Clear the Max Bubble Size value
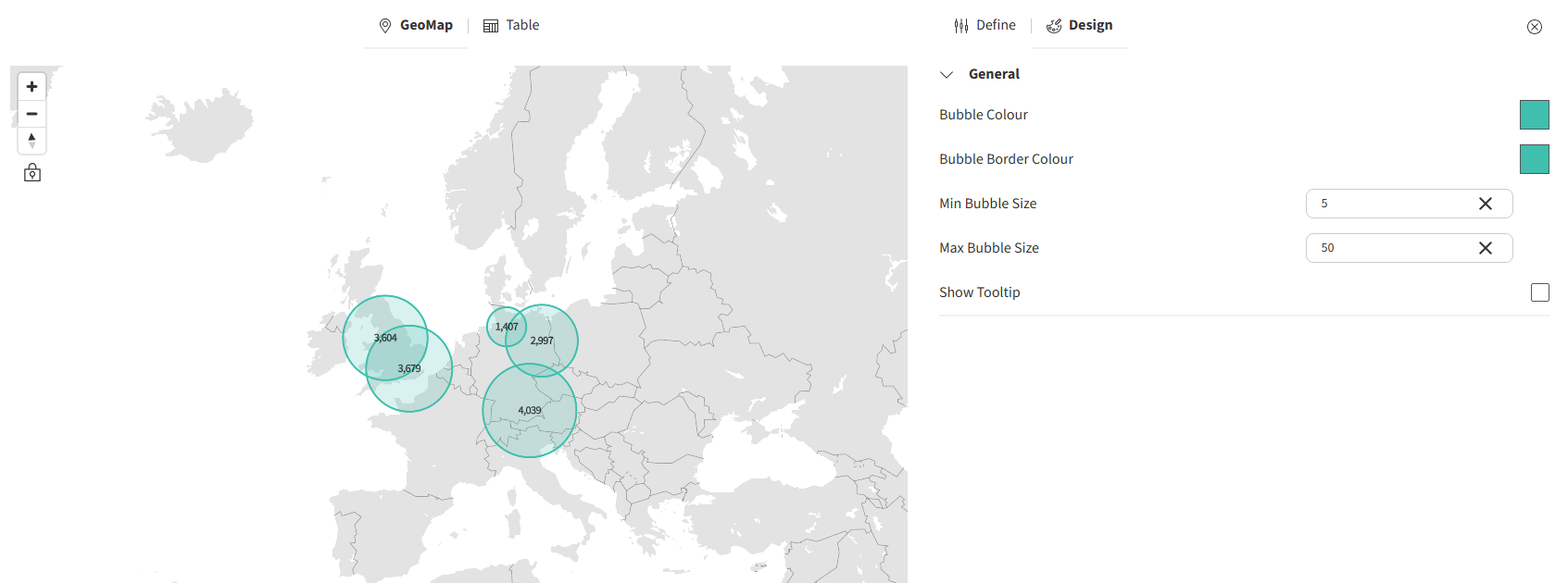Screen dimensions: 1568x583 1486,248
